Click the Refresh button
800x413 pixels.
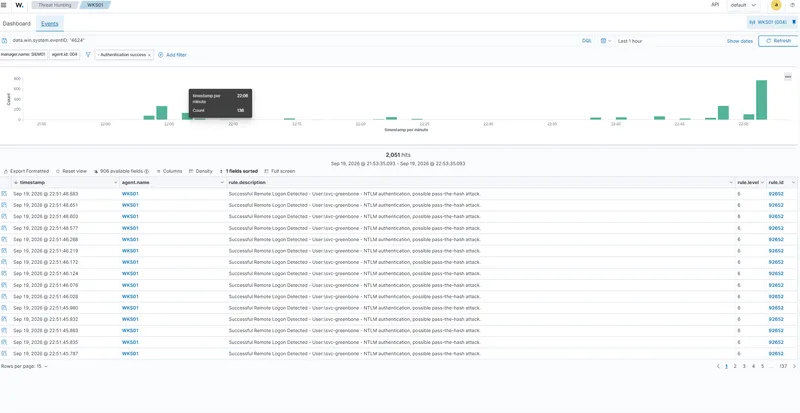[778, 41]
